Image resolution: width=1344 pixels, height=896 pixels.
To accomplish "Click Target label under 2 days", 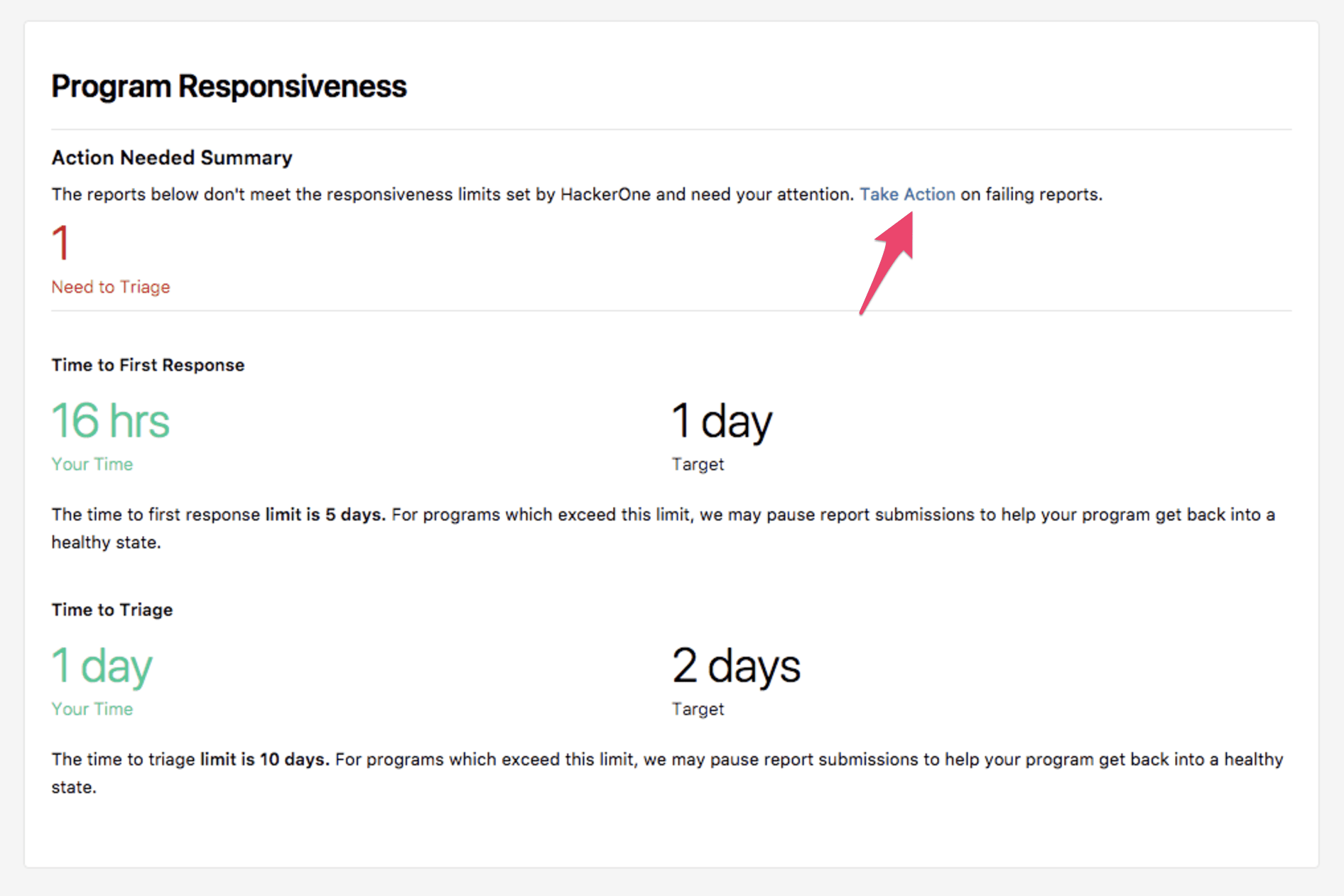I will click(x=698, y=709).
